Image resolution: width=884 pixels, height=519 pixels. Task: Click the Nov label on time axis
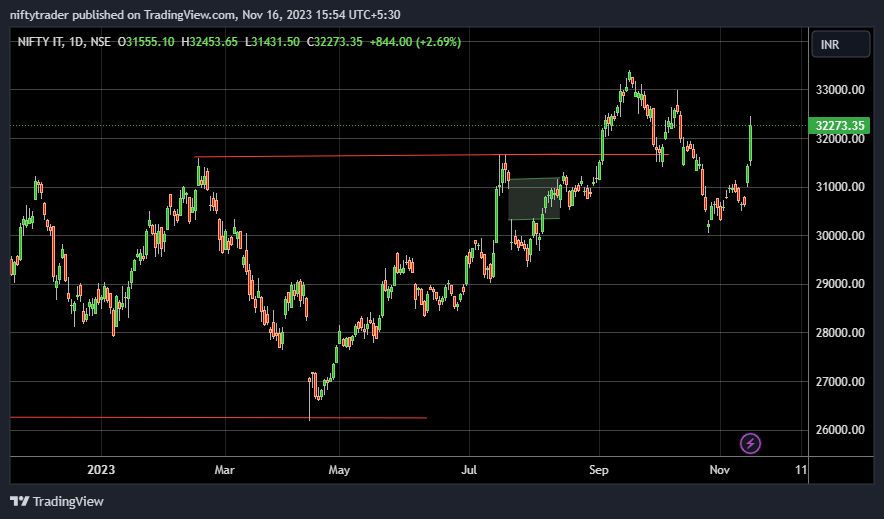point(719,469)
